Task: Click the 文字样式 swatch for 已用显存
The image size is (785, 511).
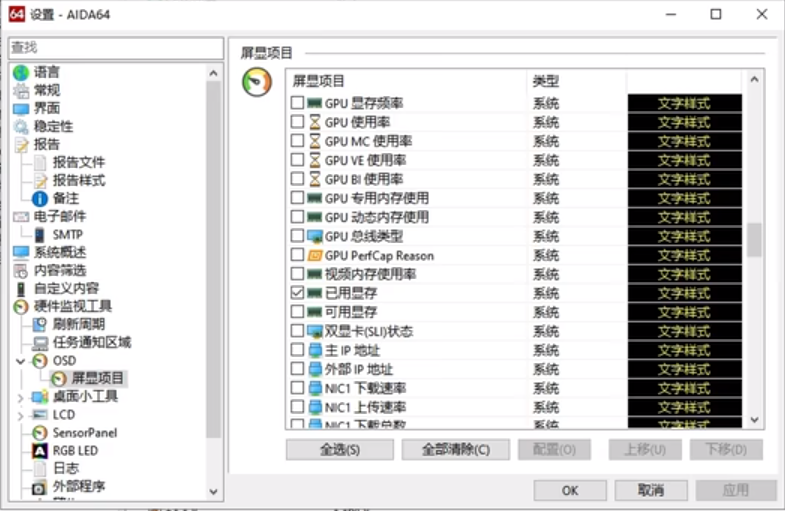Action: 684,293
